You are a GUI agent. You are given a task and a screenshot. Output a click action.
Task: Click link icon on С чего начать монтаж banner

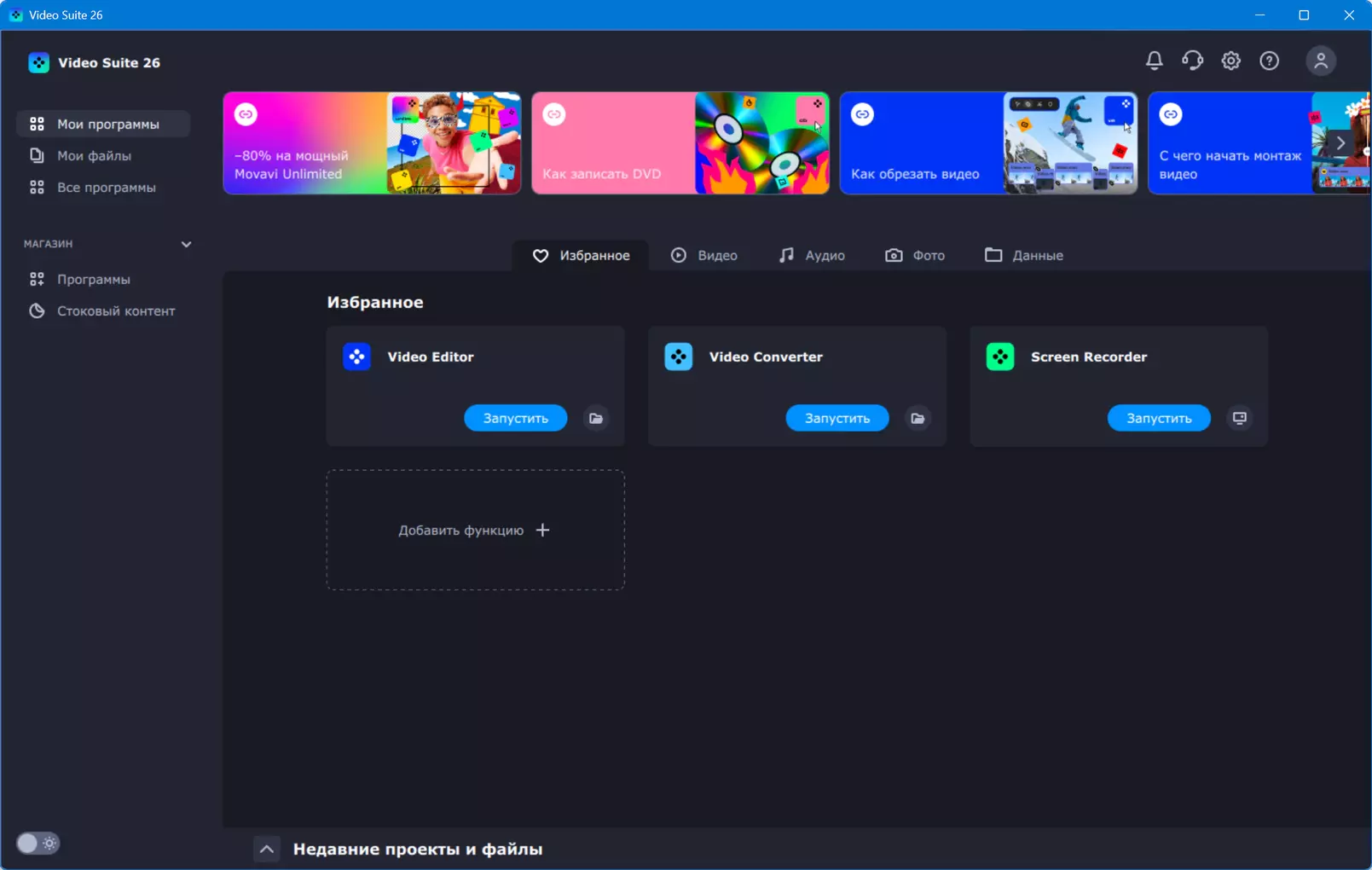[x=1171, y=114]
